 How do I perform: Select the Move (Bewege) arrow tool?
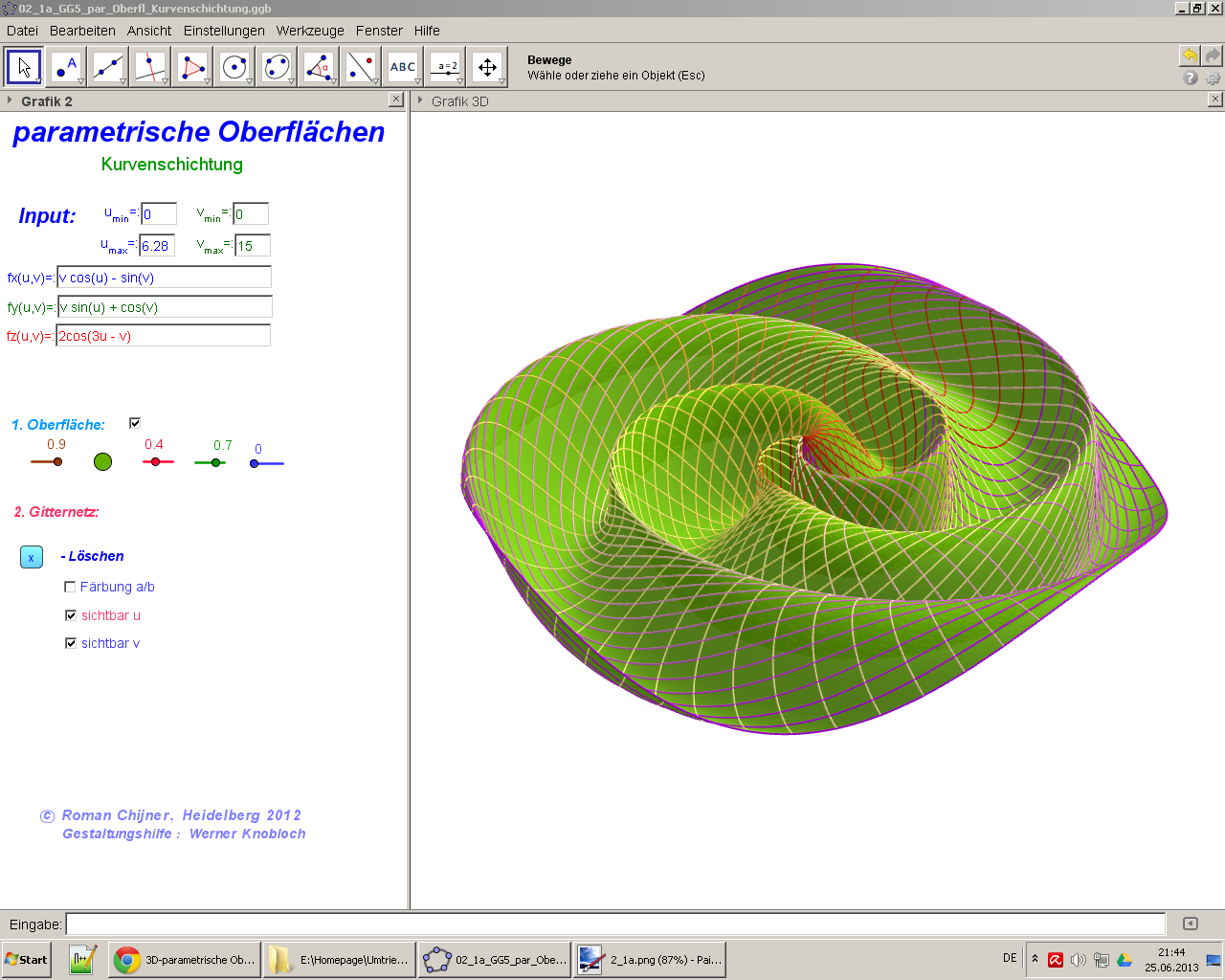[25, 67]
